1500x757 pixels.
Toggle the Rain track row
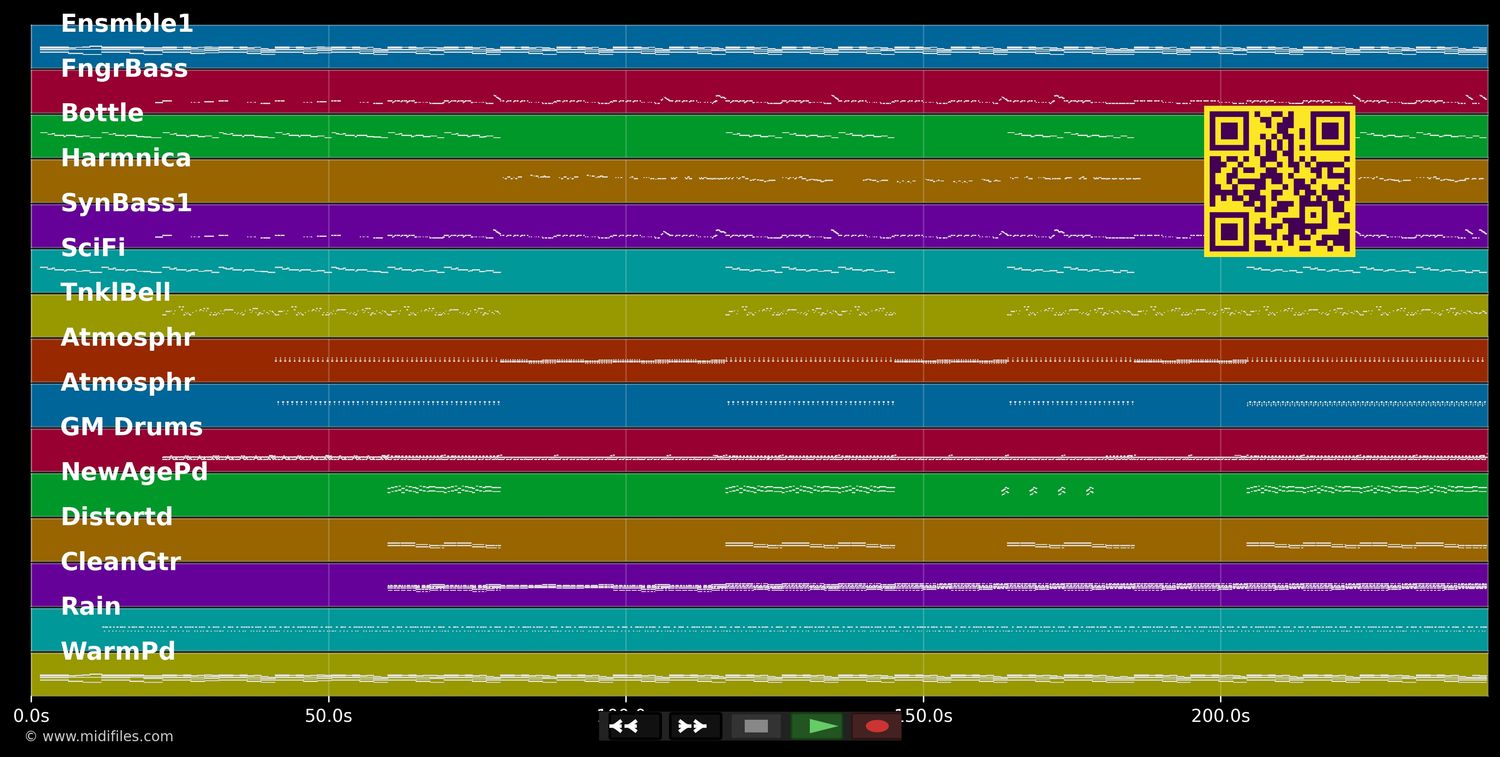point(90,606)
